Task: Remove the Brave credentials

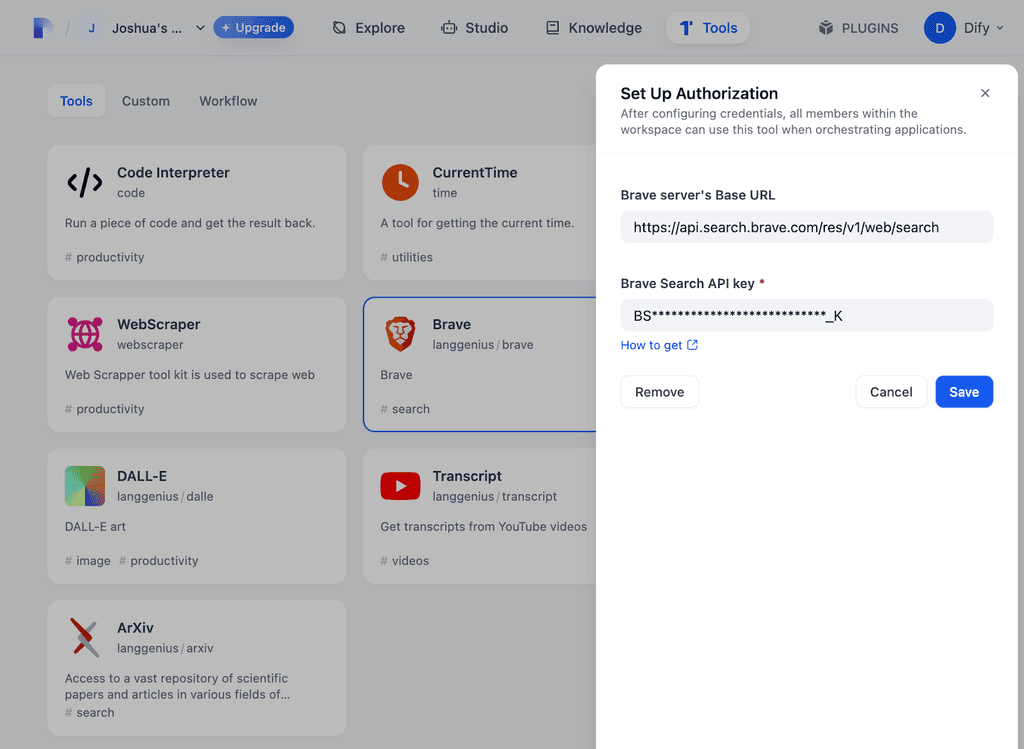Action: pos(659,392)
